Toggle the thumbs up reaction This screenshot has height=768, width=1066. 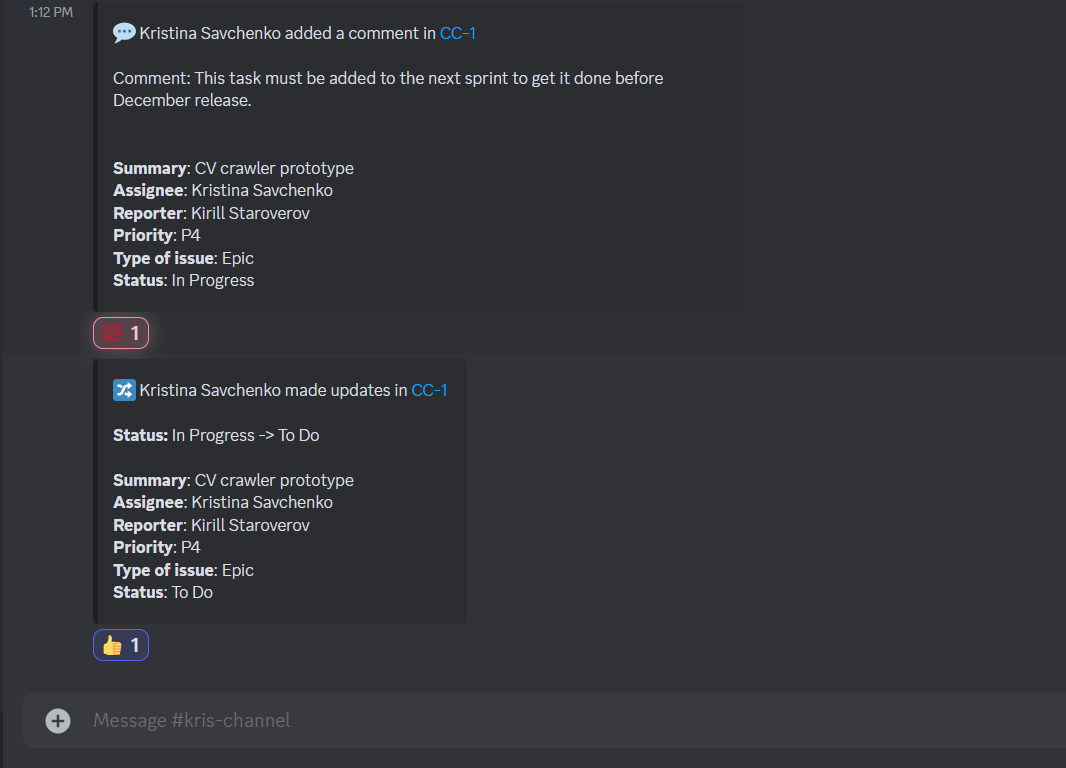(121, 645)
